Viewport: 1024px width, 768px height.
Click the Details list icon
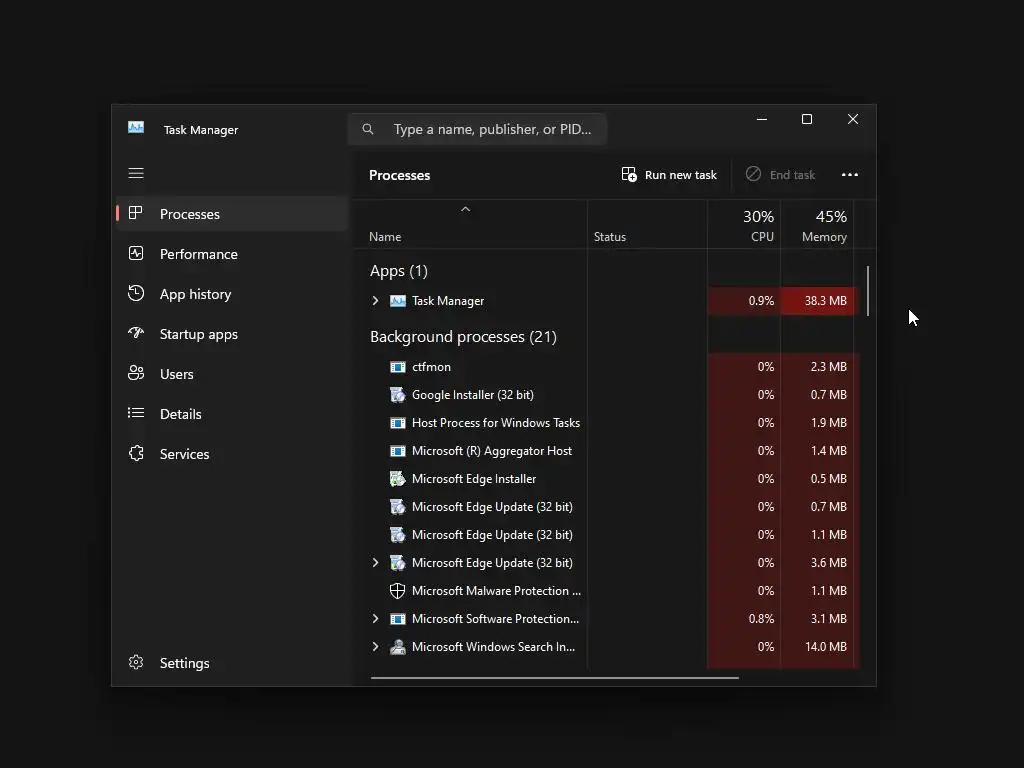coord(136,413)
